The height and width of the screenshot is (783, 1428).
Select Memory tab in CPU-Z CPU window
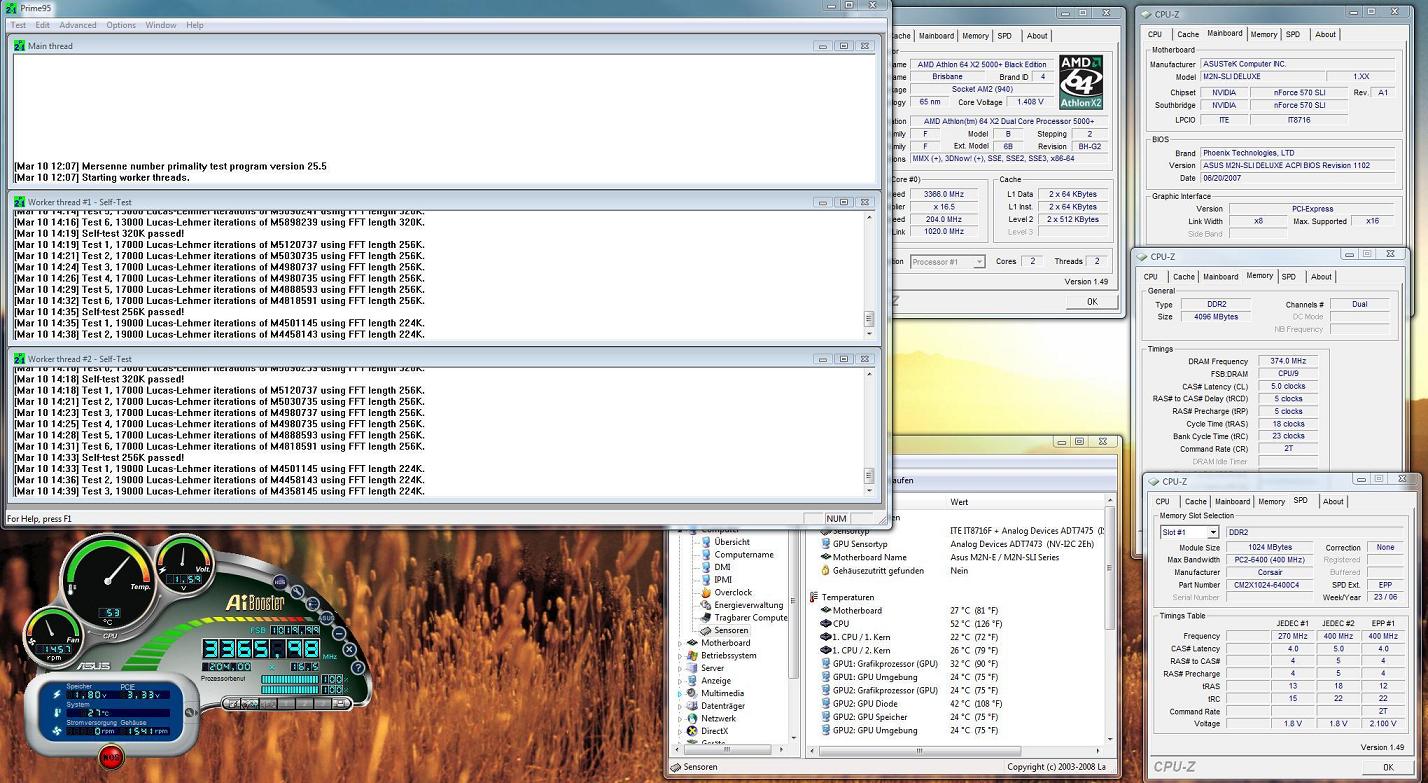(x=975, y=36)
